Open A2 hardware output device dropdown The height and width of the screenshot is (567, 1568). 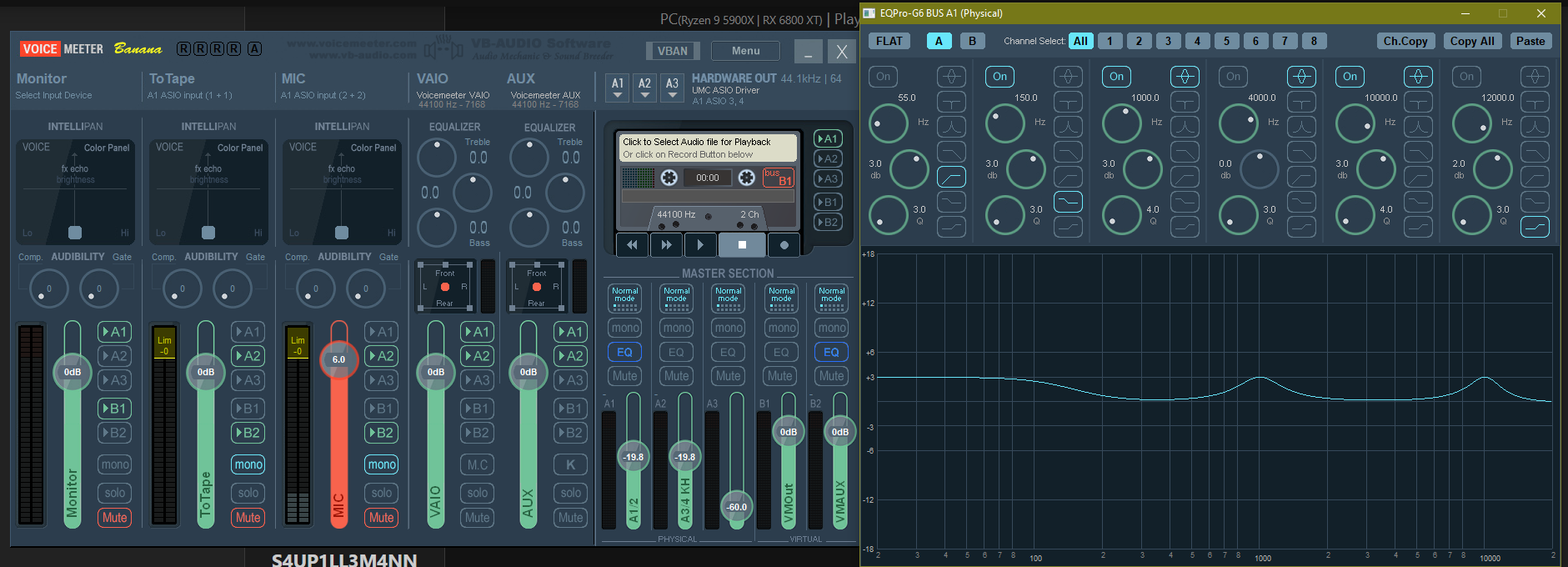click(644, 88)
